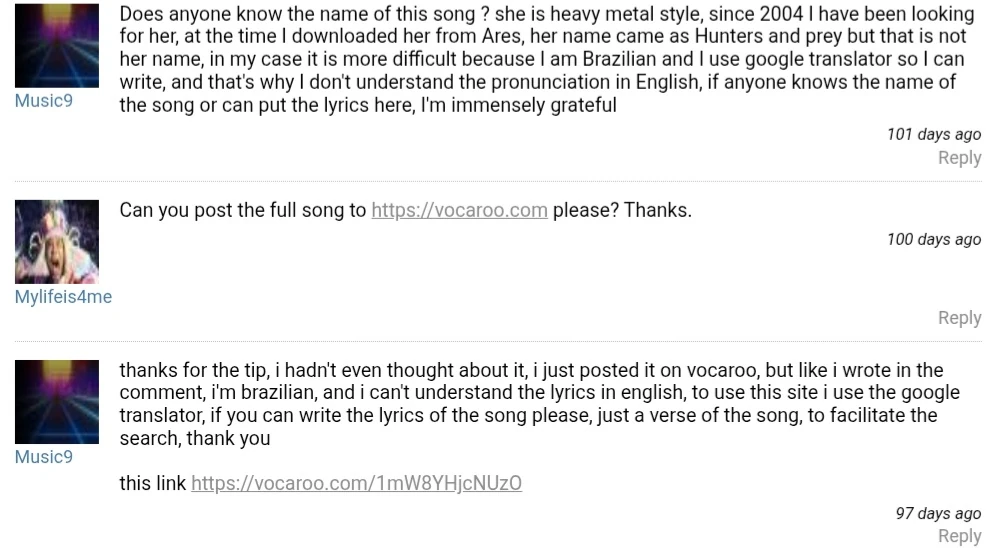This screenshot has height=548, width=994.
Task: Open the vocaroo.com/1mW8YHjcNUzO recording link
Action: pyautogui.click(x=356, y=484)
